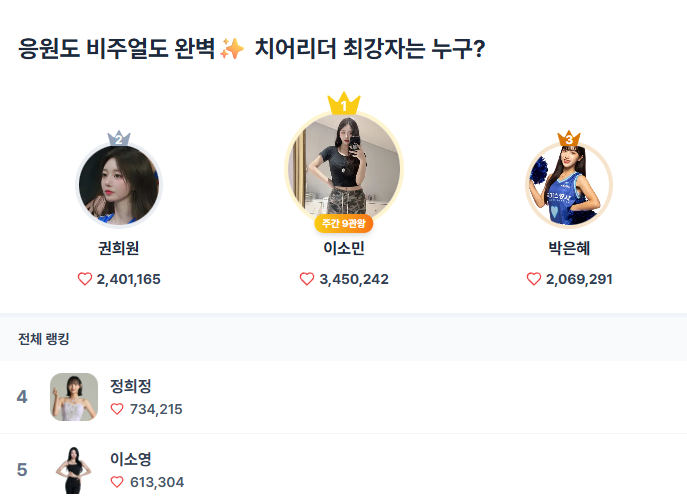Screen dimensions: 687x502
Task: Click the bronze rank 3 crown icon
Action: (569, 138)
